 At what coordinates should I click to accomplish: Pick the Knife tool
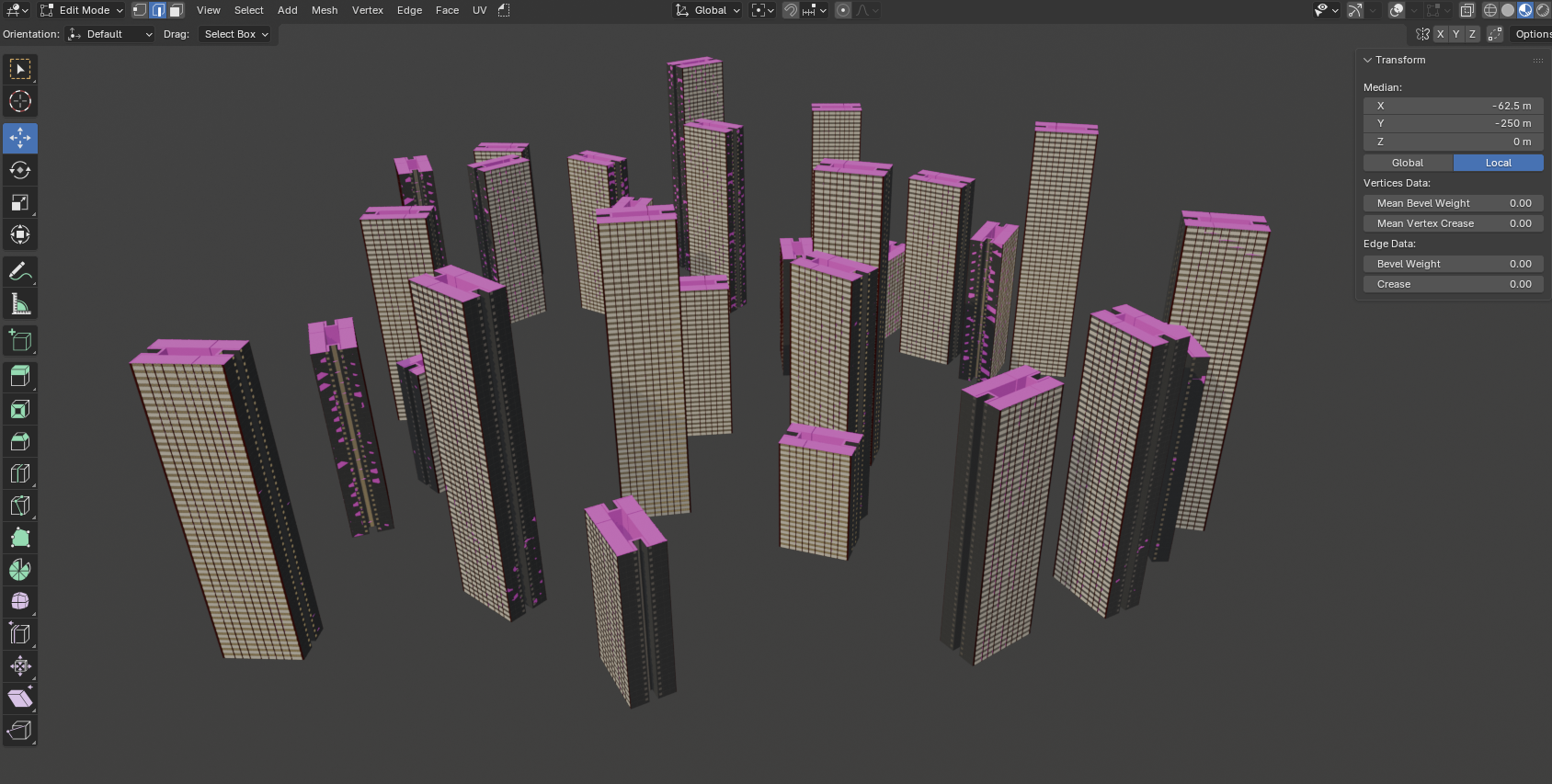[x=20, y=506]
